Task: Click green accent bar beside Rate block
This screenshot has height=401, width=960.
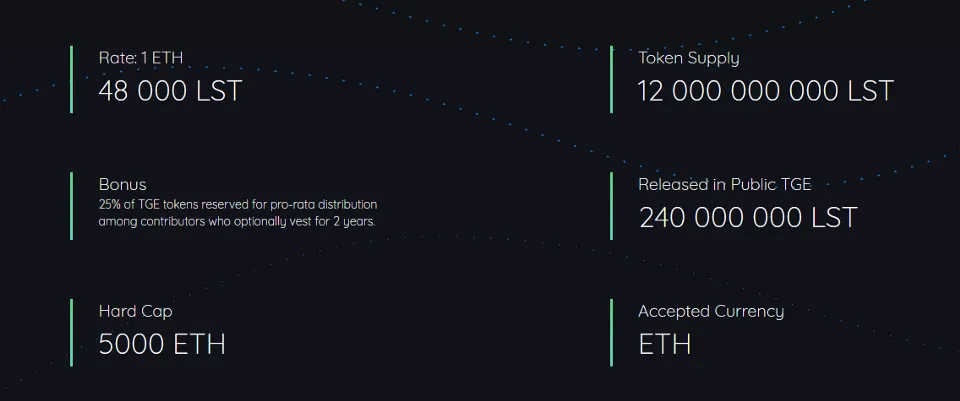Action: [x=72, y=79]
